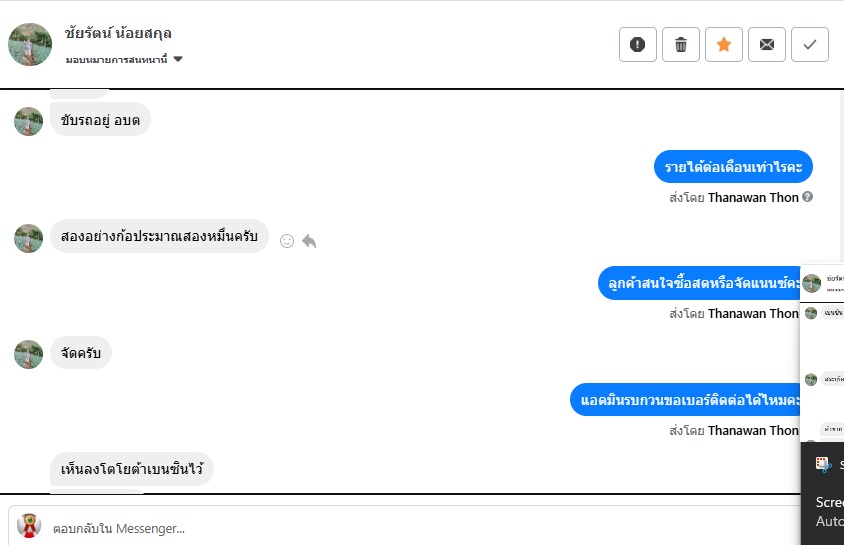The width and height of the screenshot is (844, 545).
Task: Click the blue message asking for contact number
Action: click(690, 401)
